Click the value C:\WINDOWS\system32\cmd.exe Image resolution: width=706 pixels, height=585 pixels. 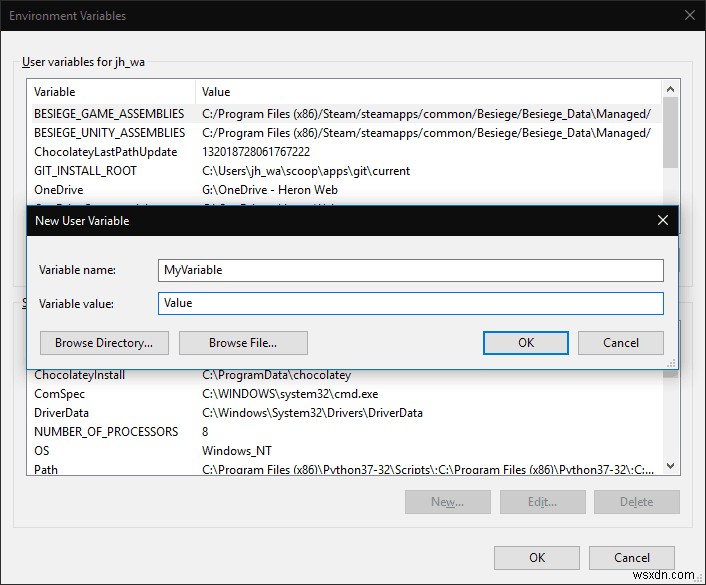pyautogui.click(x=290, y=394)
